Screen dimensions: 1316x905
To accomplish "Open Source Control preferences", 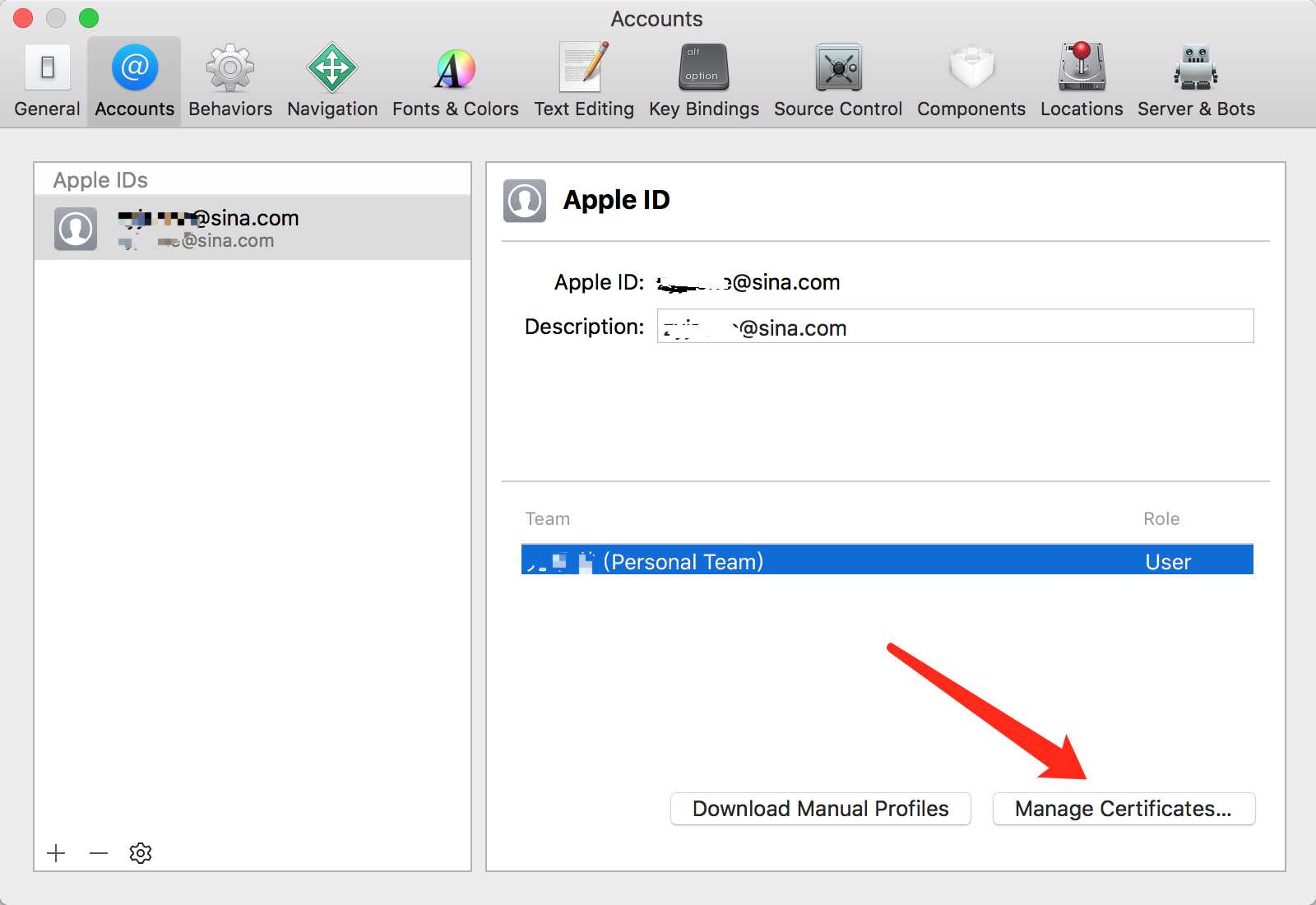I will [x=838, y=81].
